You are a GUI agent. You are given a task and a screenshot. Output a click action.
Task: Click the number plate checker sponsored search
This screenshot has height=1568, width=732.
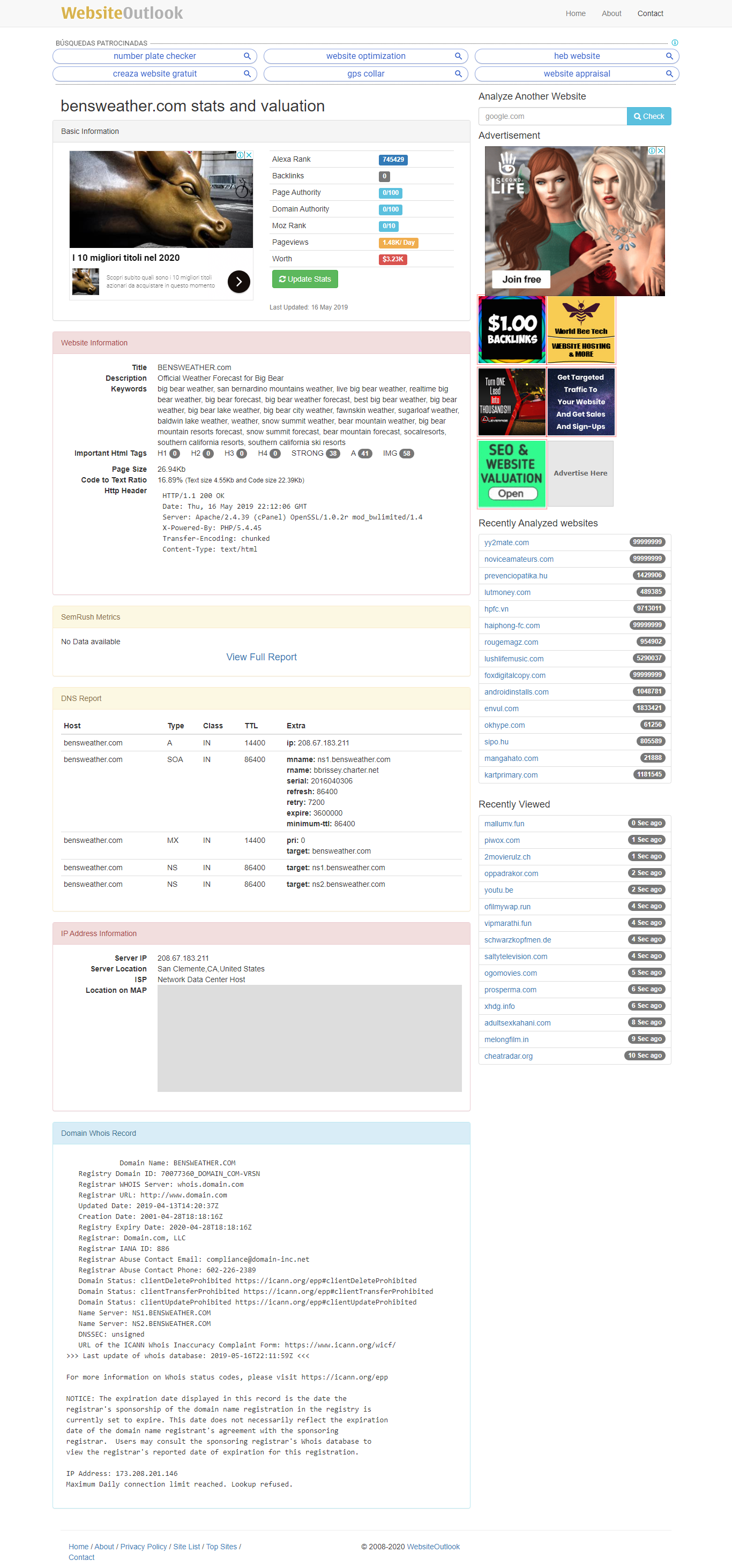(155, 56)
